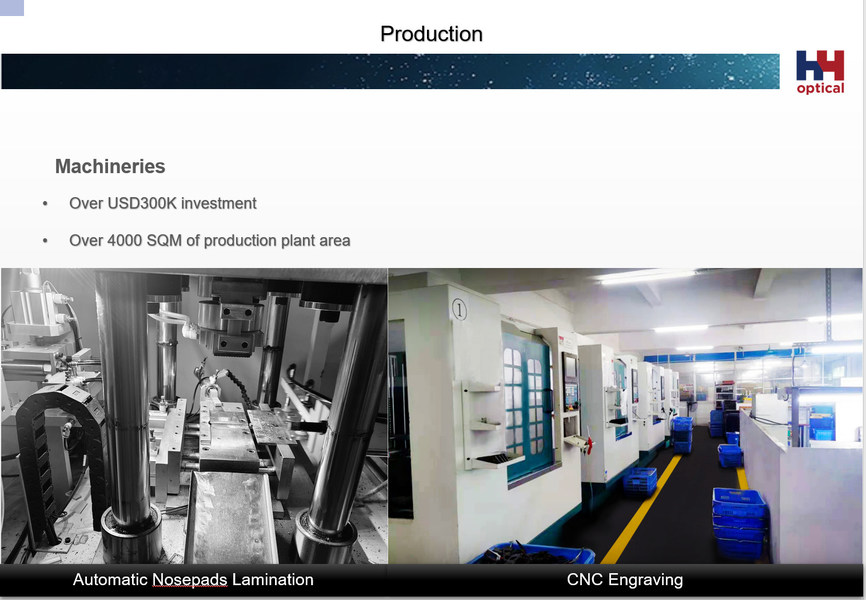Click the circled number 1 on CNC machine
Image resolution: width=866 pixels, height=600 pixels.
(459, 309)
